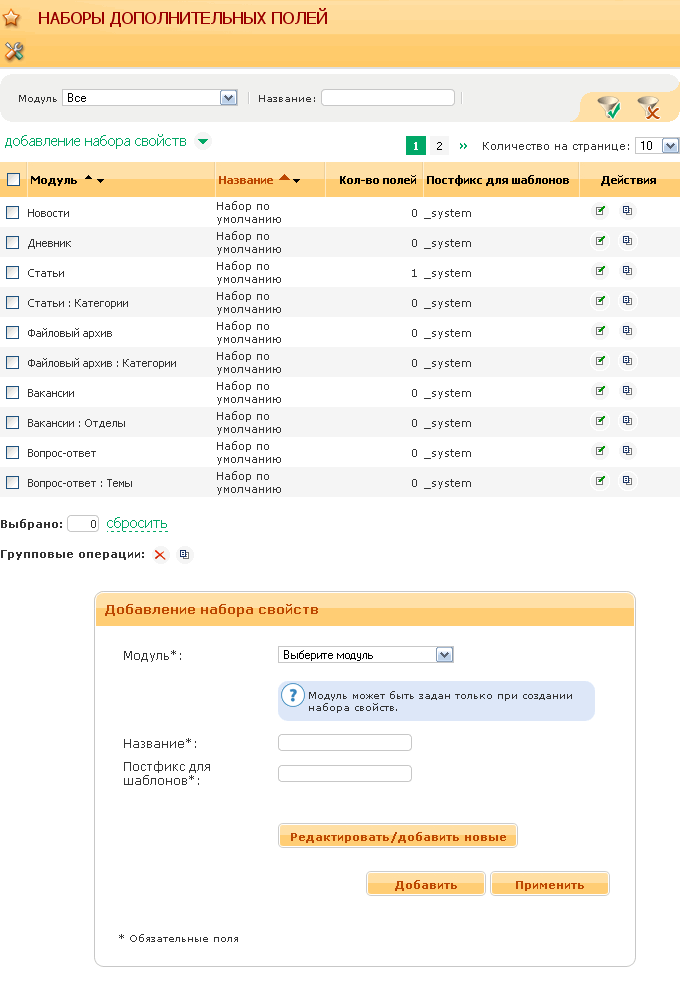Screen dimensions: 680x982
Task: Apply filter using the green funnel icon
Action: point(608,107)
